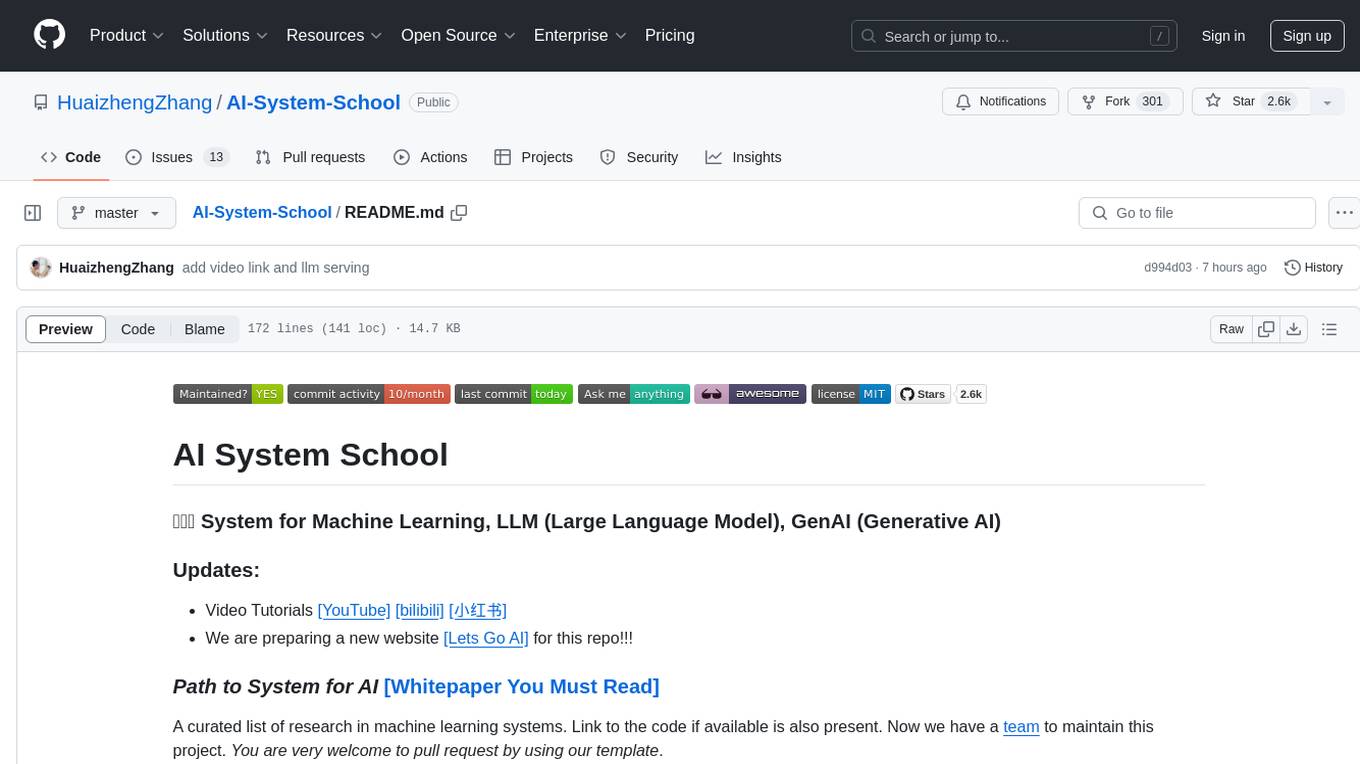This screenshot has width=1360, height=764.
Task: Open the master branch selector
Action: (116, 213)
